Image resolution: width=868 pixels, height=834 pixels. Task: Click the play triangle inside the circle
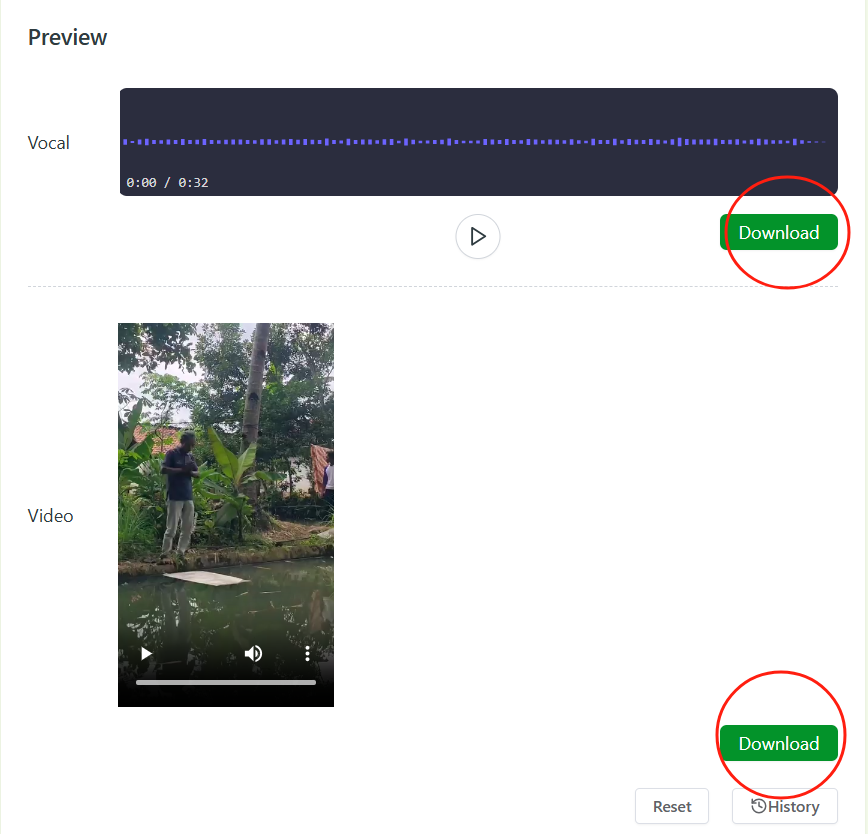tap(477, 236)
